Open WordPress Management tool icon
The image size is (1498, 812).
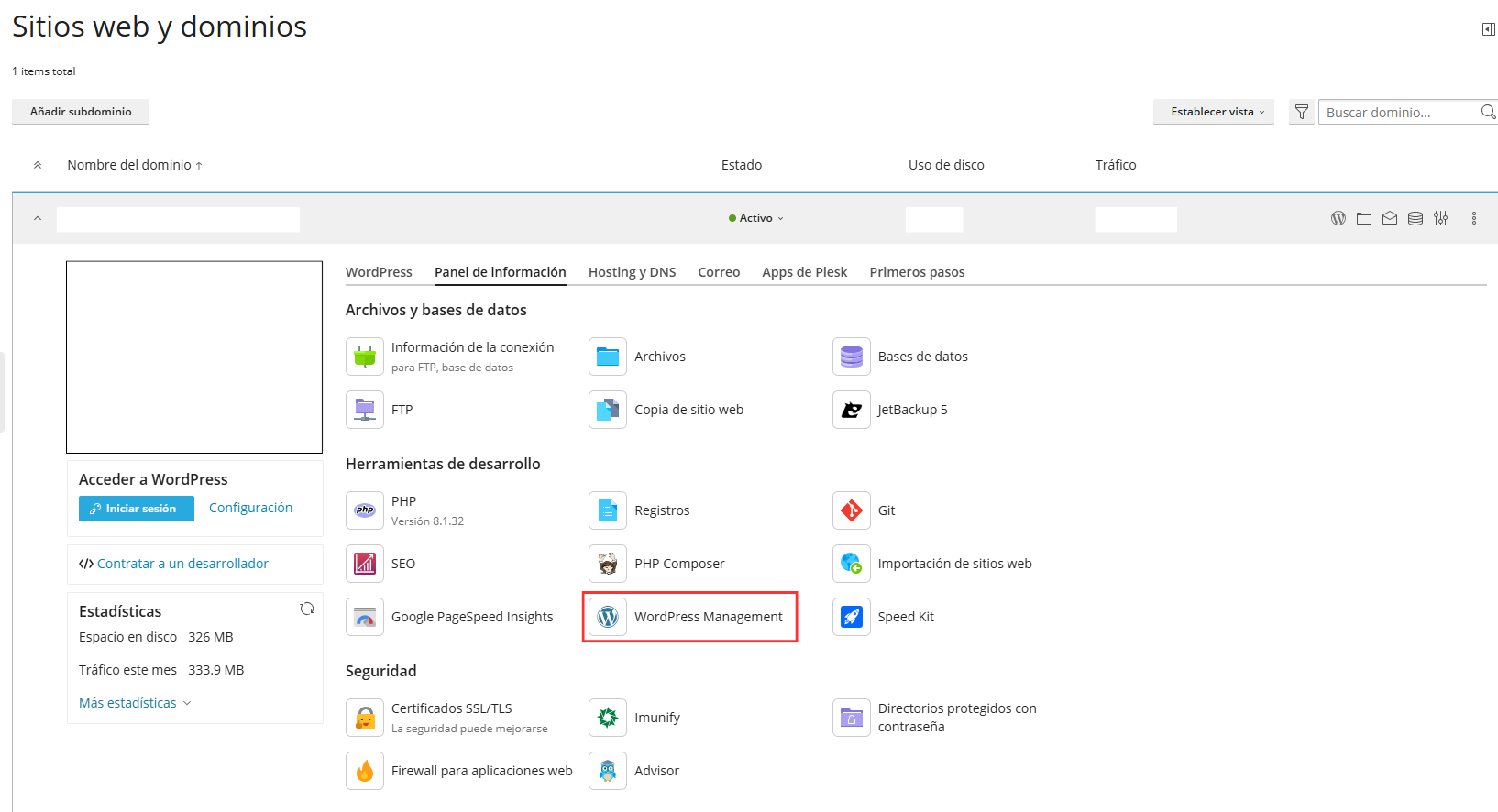point(608,617)
